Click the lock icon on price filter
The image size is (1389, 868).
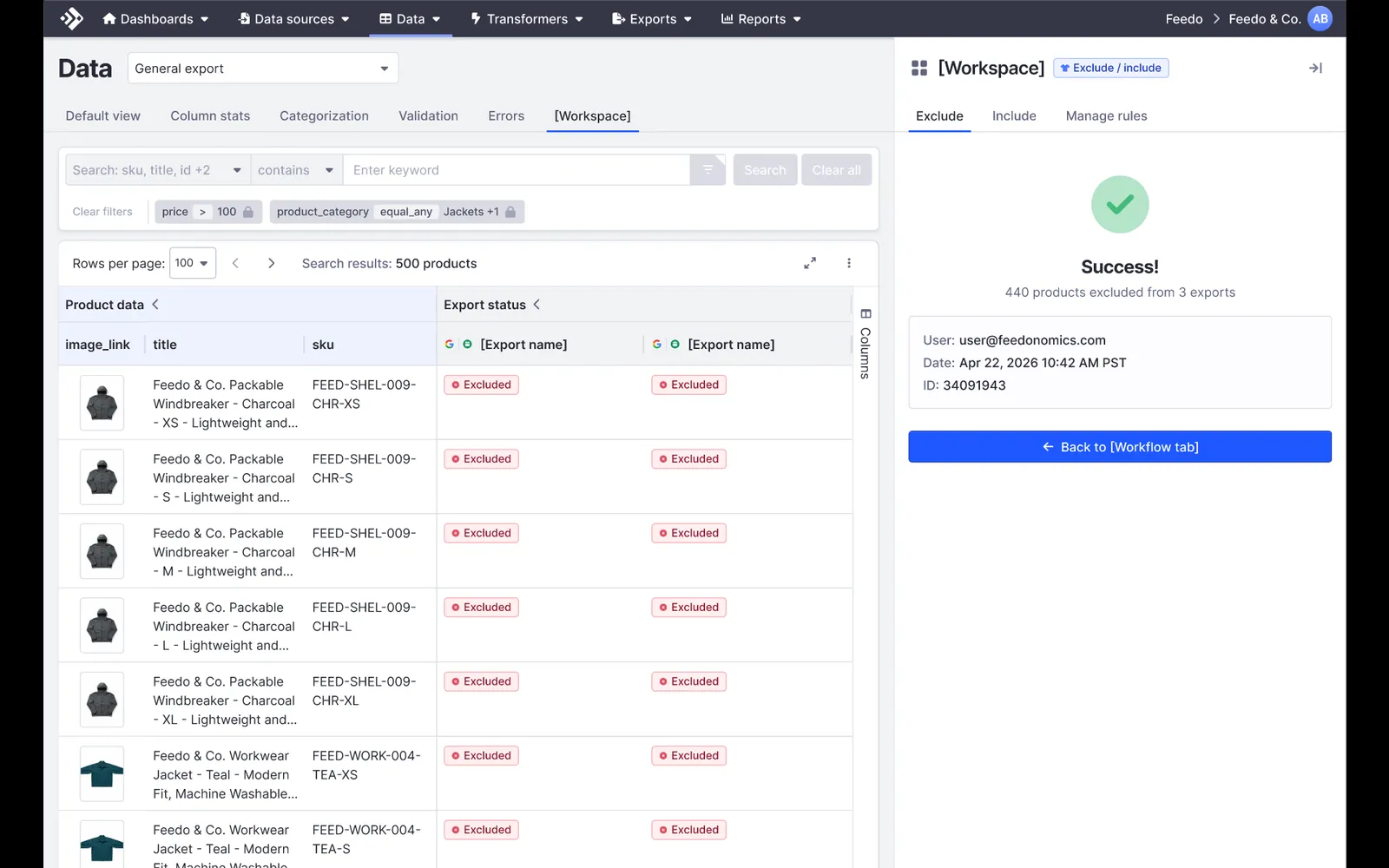(248, 212)
